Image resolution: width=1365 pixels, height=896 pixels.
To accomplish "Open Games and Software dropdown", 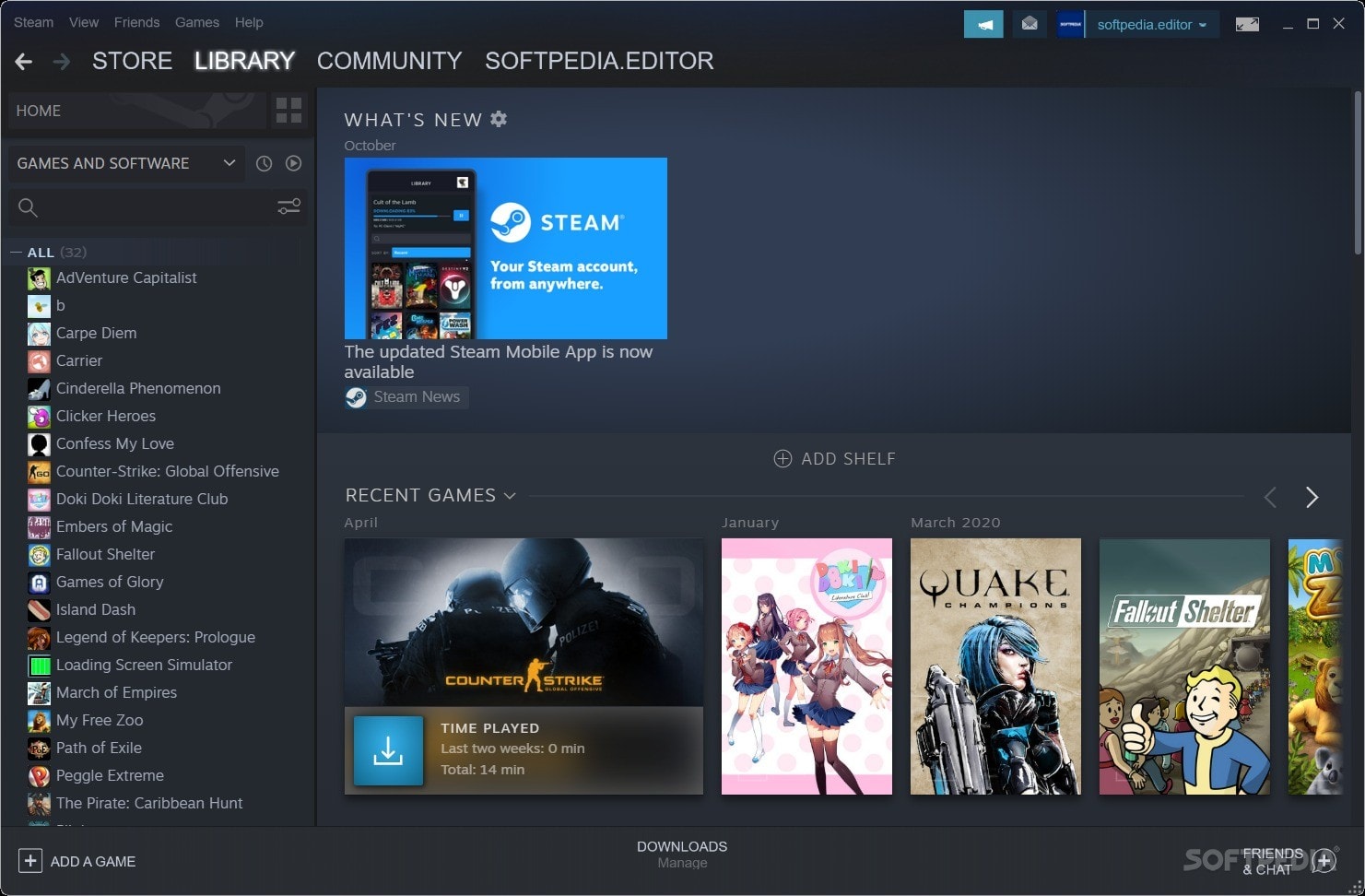I will point(126,163).
